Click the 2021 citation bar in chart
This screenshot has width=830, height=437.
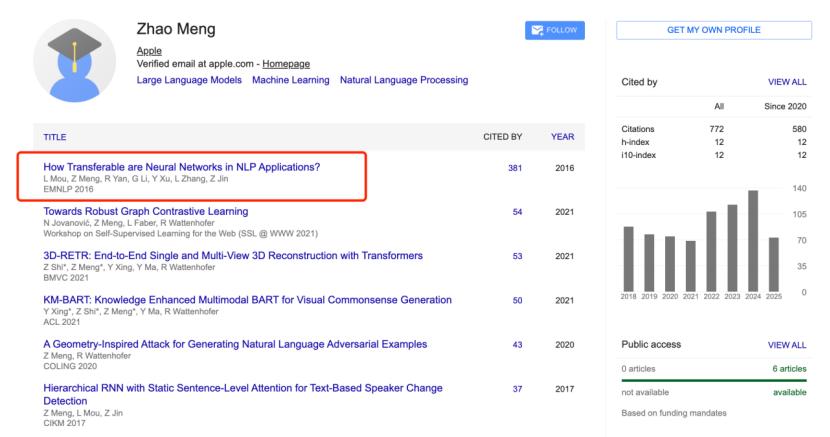690,267
